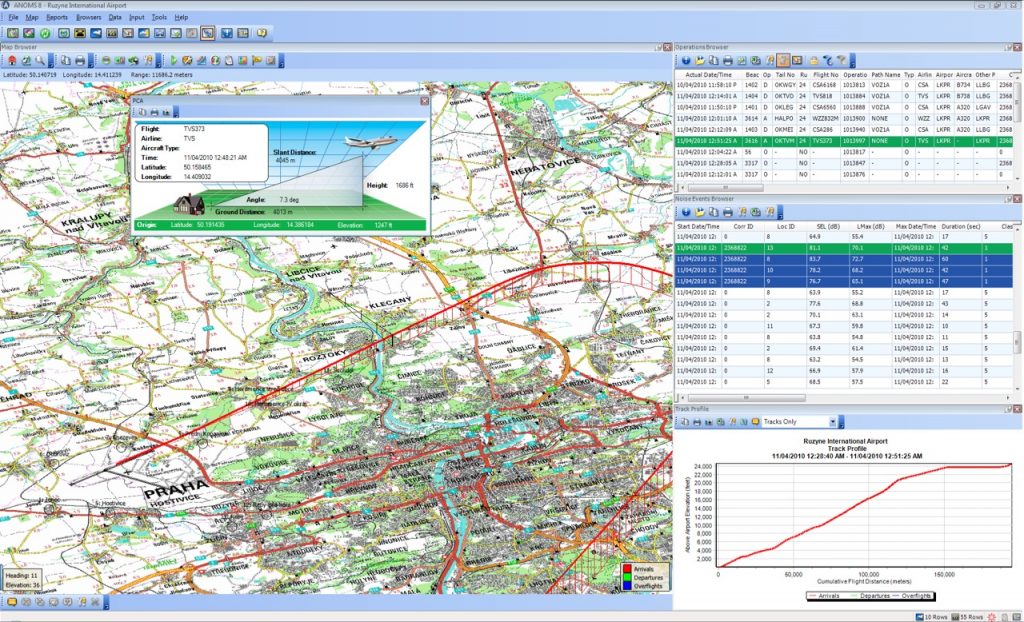Click the blue info icon in Operations Browser

(686, 61)
